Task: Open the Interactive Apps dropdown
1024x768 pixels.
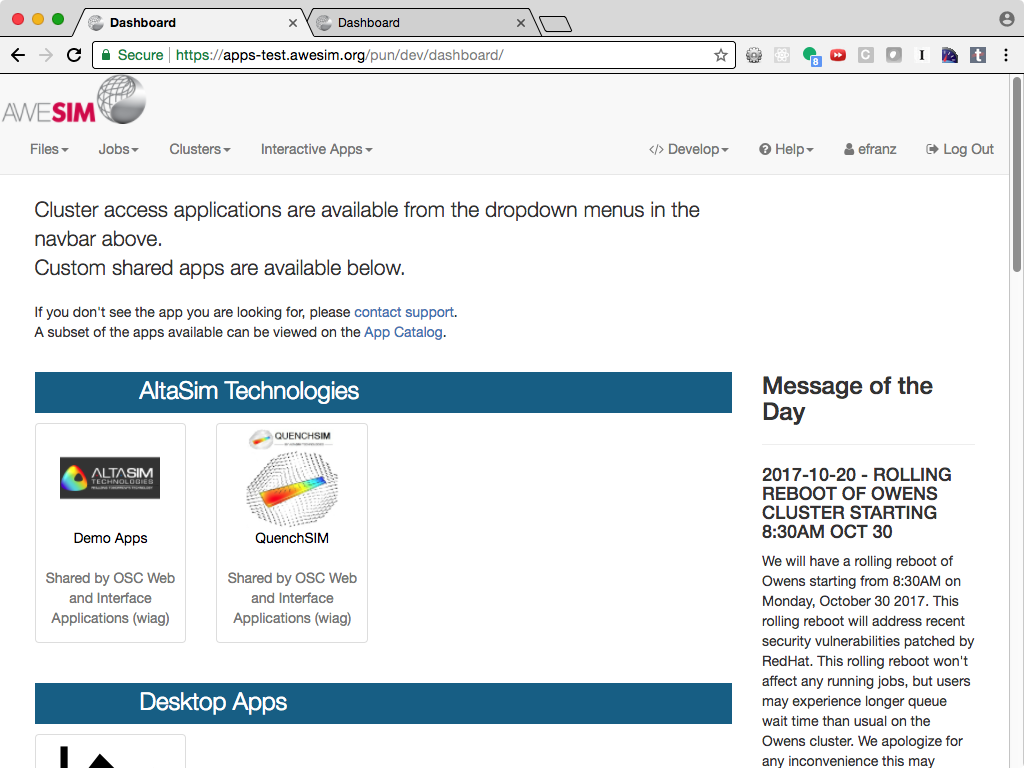Action: coord(315,149)
